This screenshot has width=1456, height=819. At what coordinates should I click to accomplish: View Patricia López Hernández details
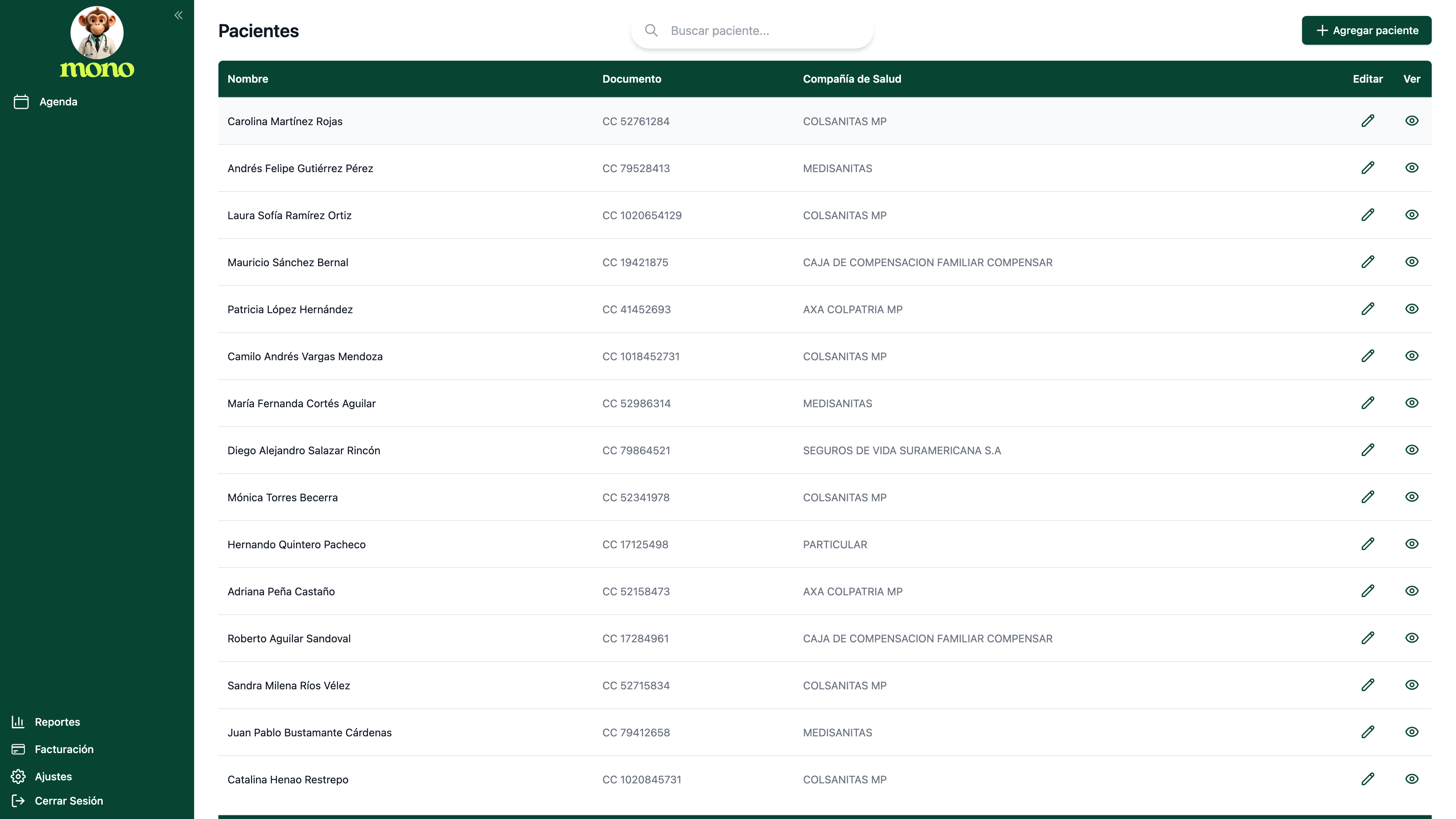(1411, 309)
